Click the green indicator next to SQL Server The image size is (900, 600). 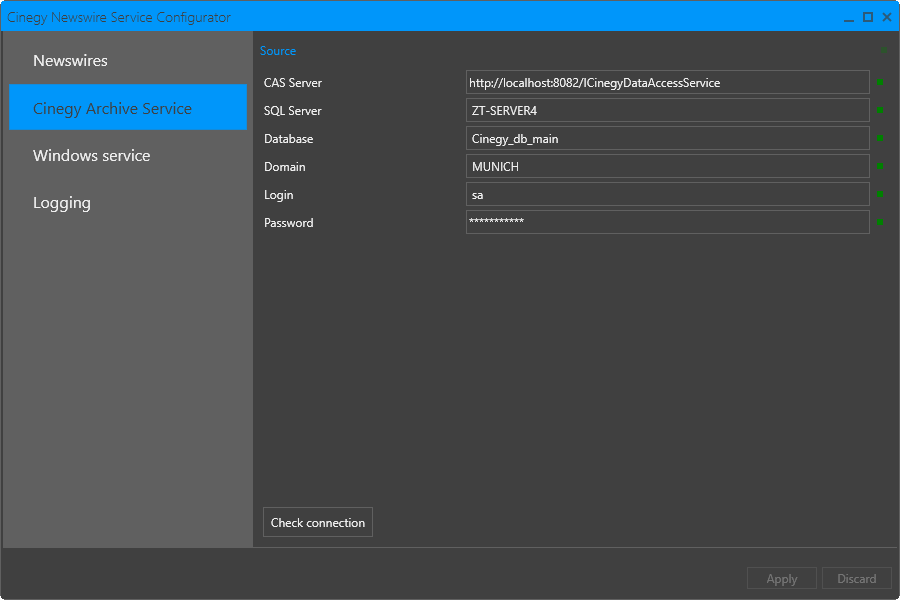pos(880,110)
